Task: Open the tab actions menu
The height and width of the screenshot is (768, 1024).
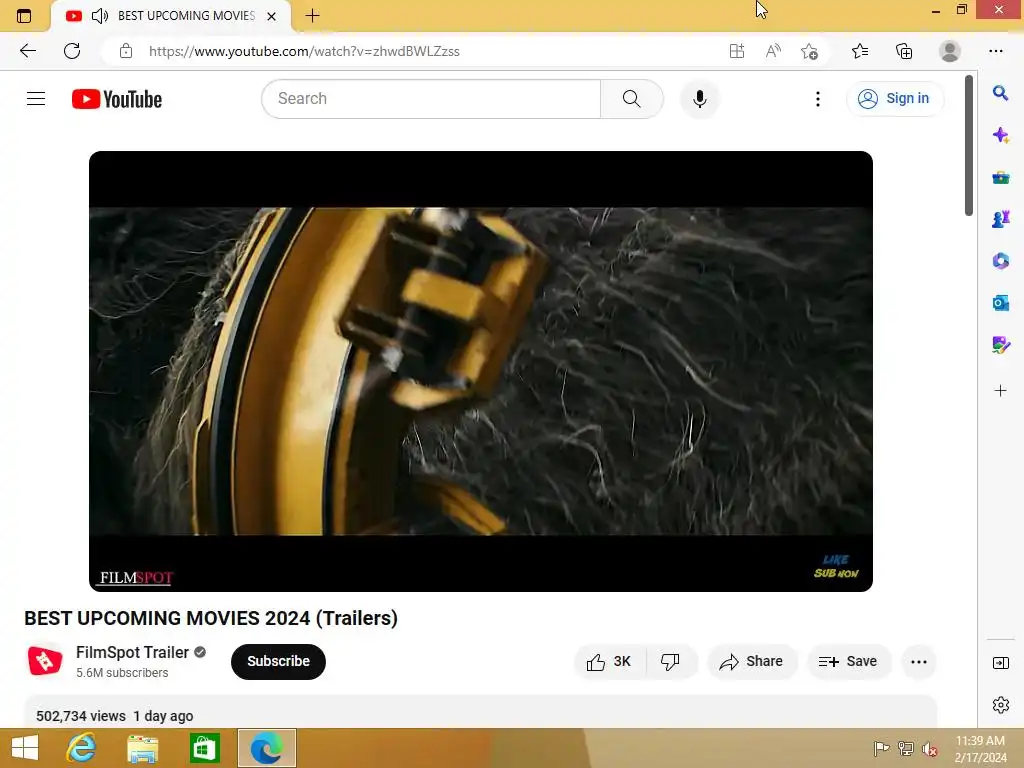Action: (x=24, y=16)
